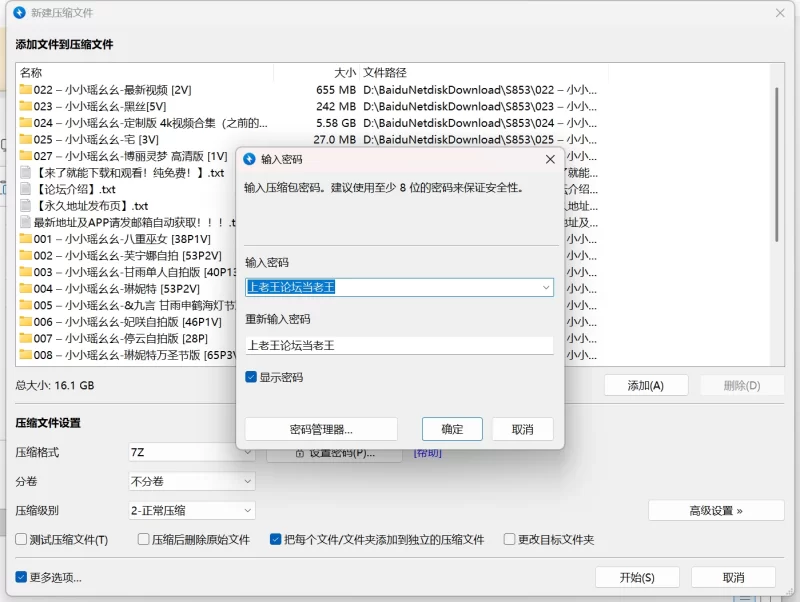Select the folder icon for item 001
The width and height of the screenshot is (800, 602).
26,239
